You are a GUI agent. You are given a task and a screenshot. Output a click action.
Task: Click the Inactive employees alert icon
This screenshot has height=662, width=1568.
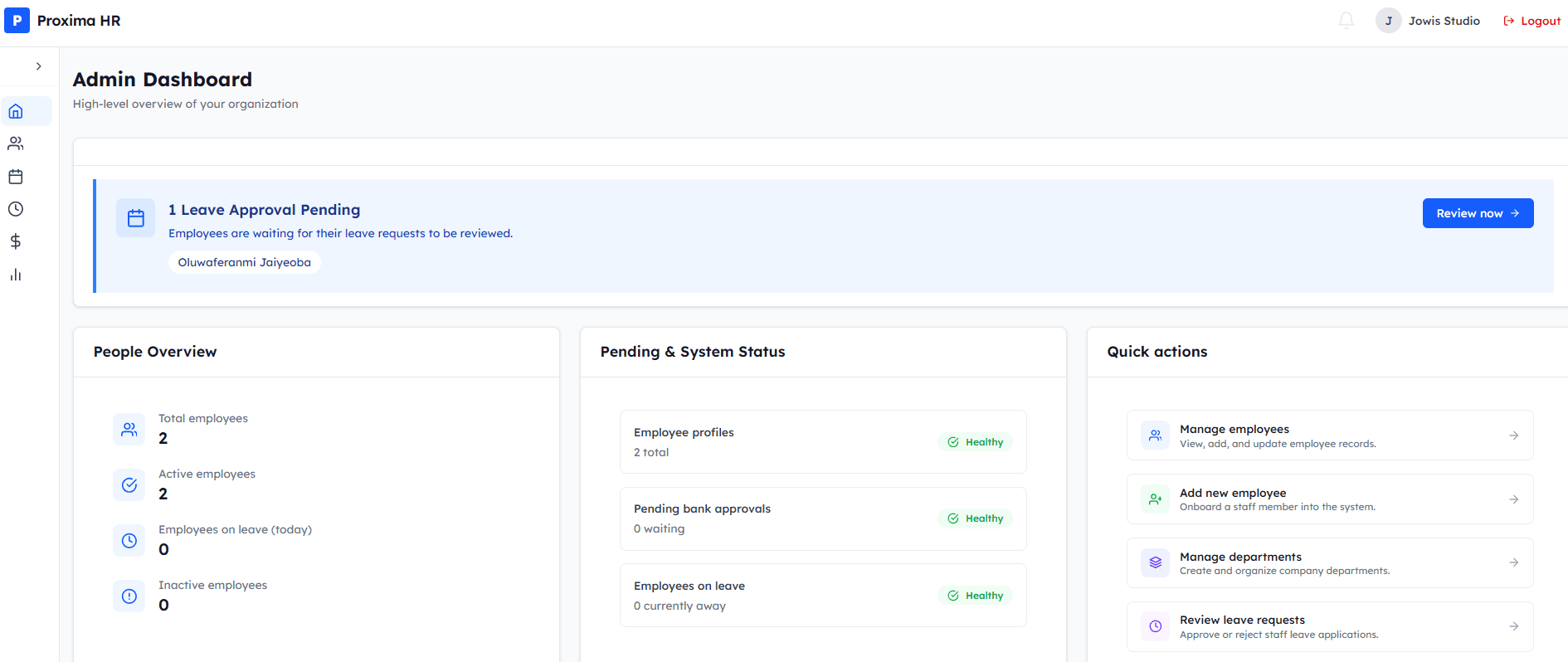pyautogui.click(x=129, y=596)
